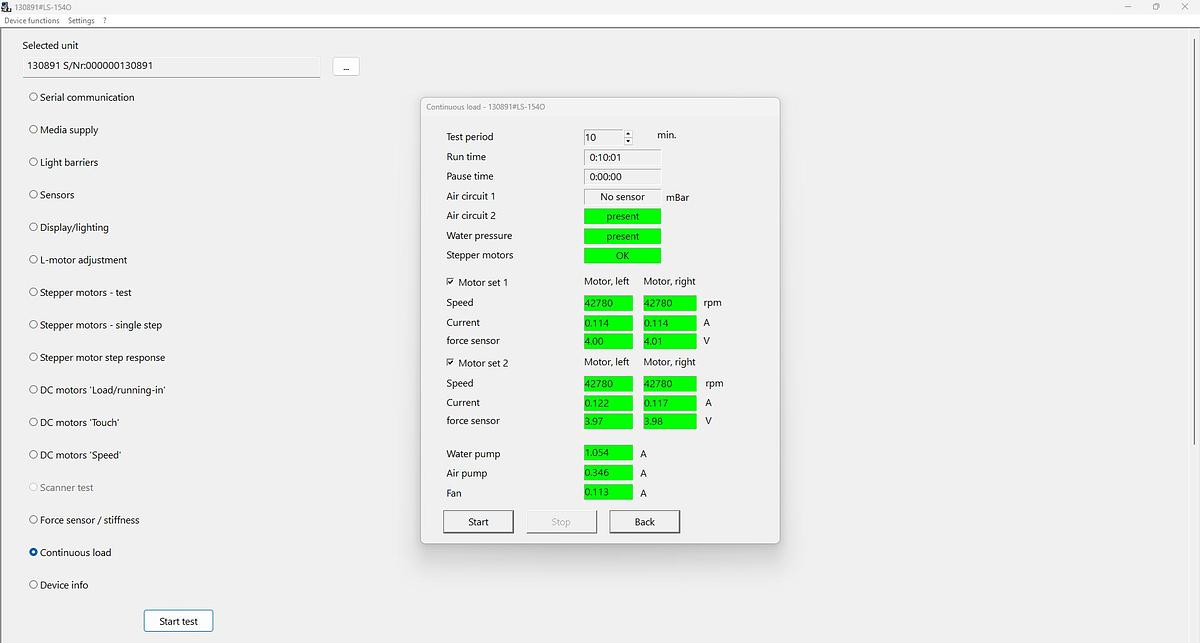Click the Start test button
This screenshot has height=643, width=1200.
tap(178, 621)
